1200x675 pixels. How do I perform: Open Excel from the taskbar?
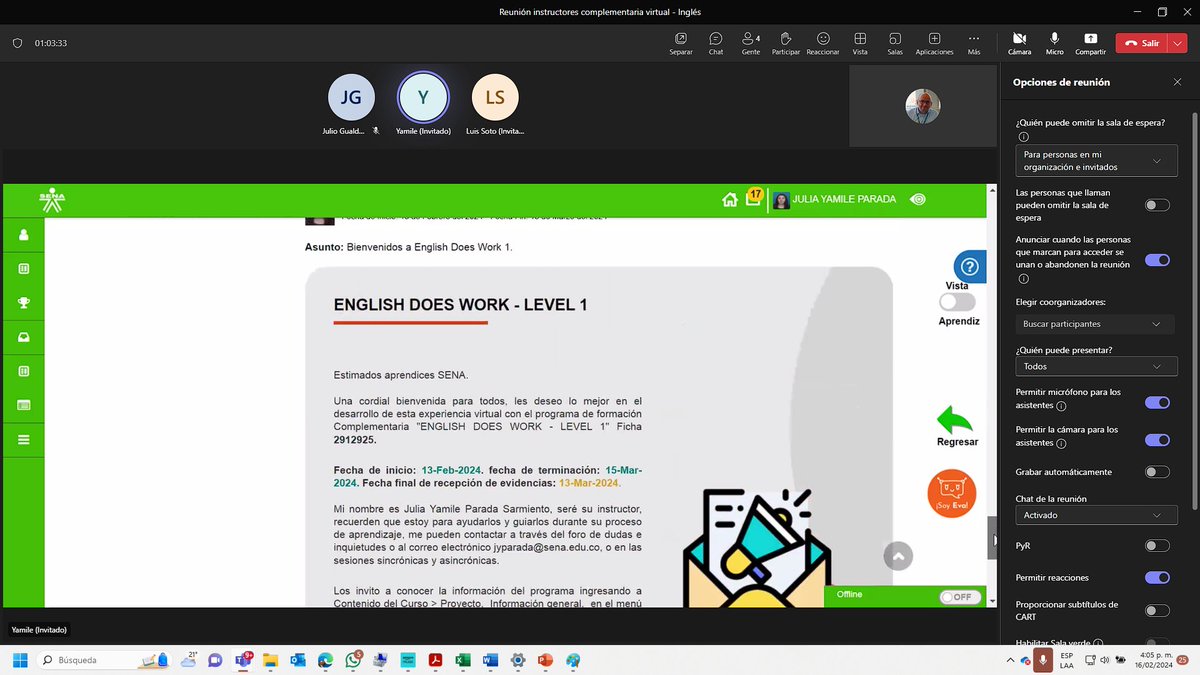pyautogui.click(x=463, y=660)
